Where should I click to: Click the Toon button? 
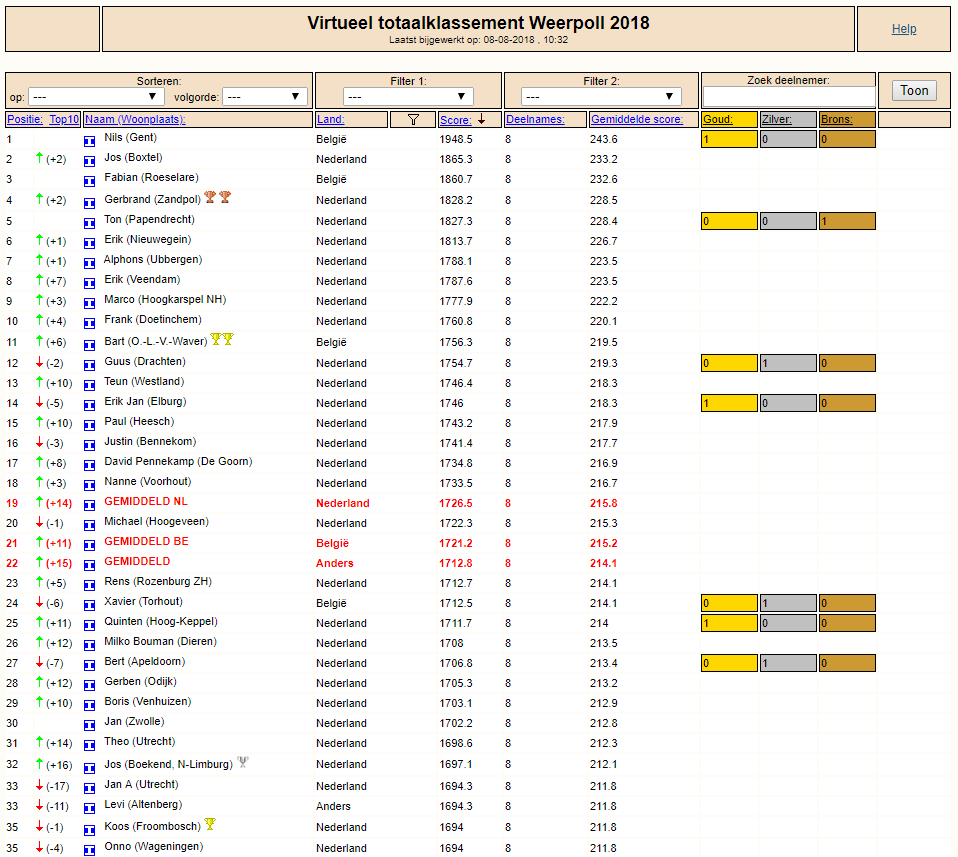tap(914, 90)
